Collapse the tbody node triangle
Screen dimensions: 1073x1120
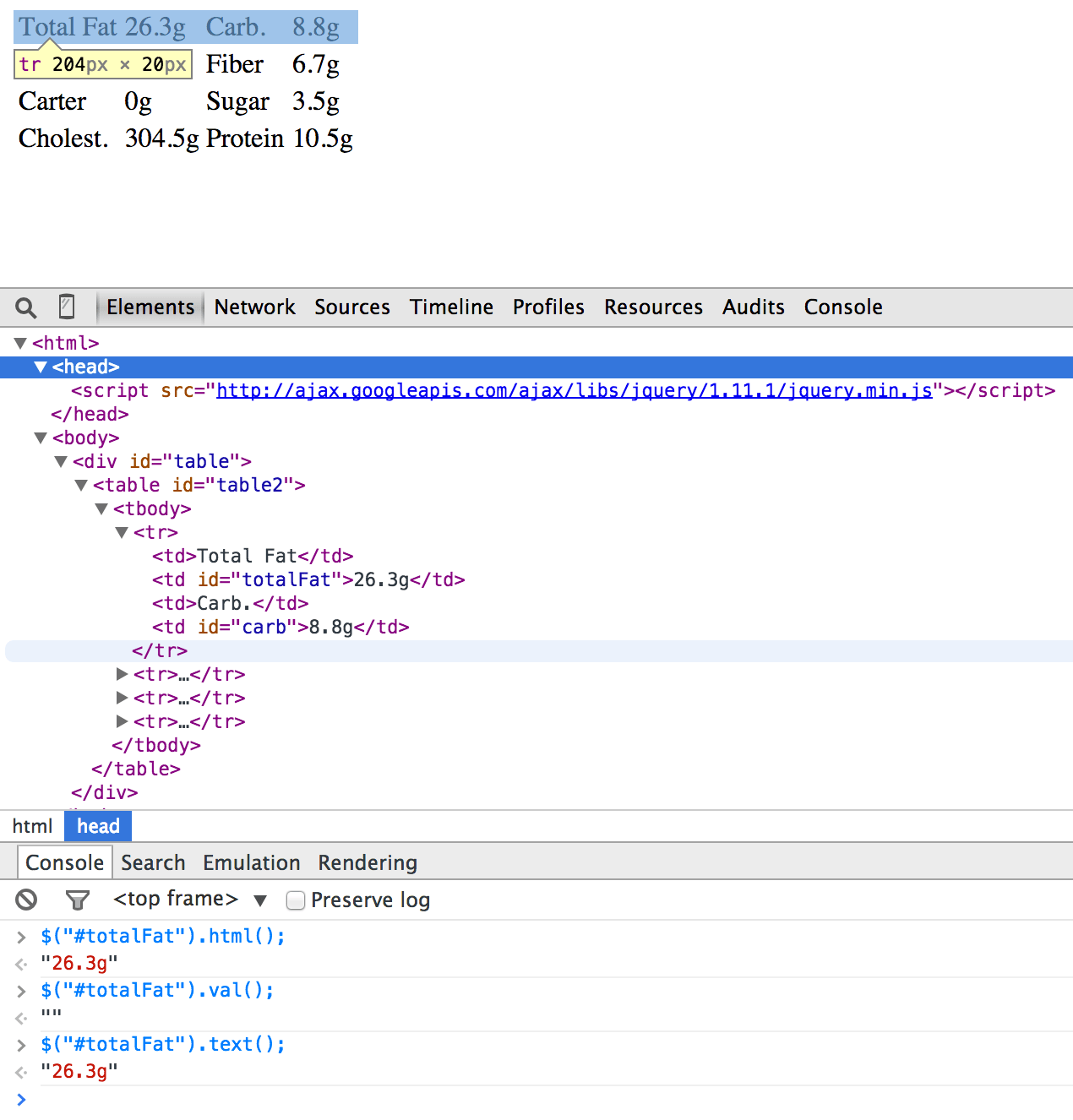pyautogui.click(x=101, y=508)
